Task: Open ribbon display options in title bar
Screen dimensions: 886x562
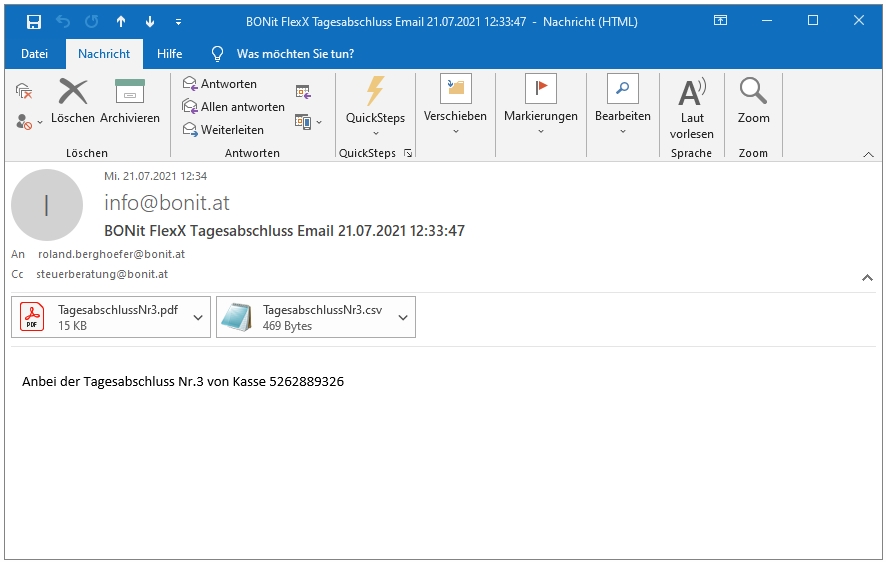Action: click(720, 21)
